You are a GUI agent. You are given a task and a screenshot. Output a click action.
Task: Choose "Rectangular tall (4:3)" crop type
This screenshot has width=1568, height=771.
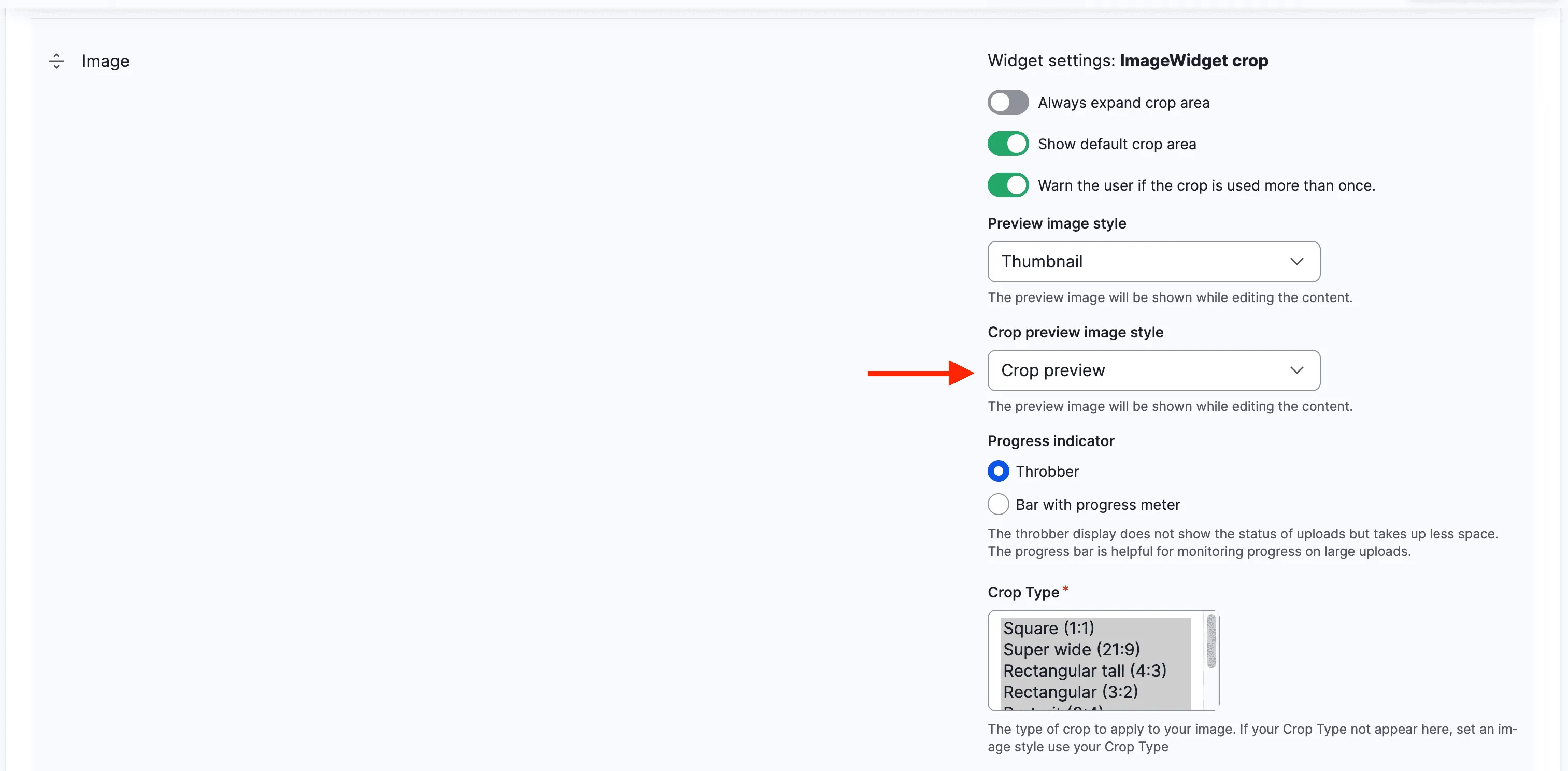click(1085, 670)
